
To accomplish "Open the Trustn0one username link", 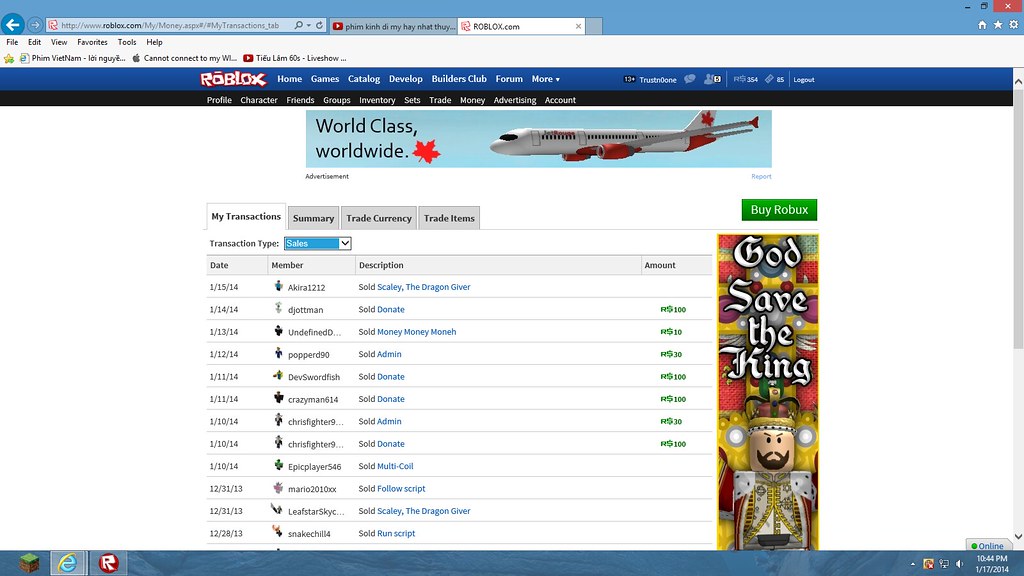I will 658,80.
